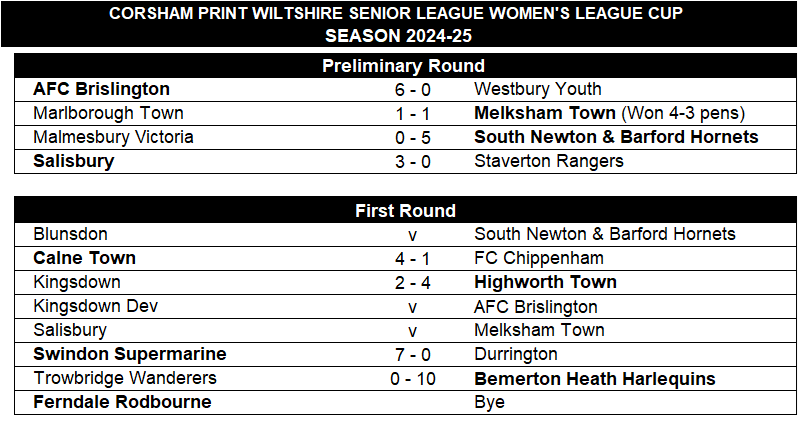
Task: Select Highworth Town winner cell
Action: [x=545, y=282]
